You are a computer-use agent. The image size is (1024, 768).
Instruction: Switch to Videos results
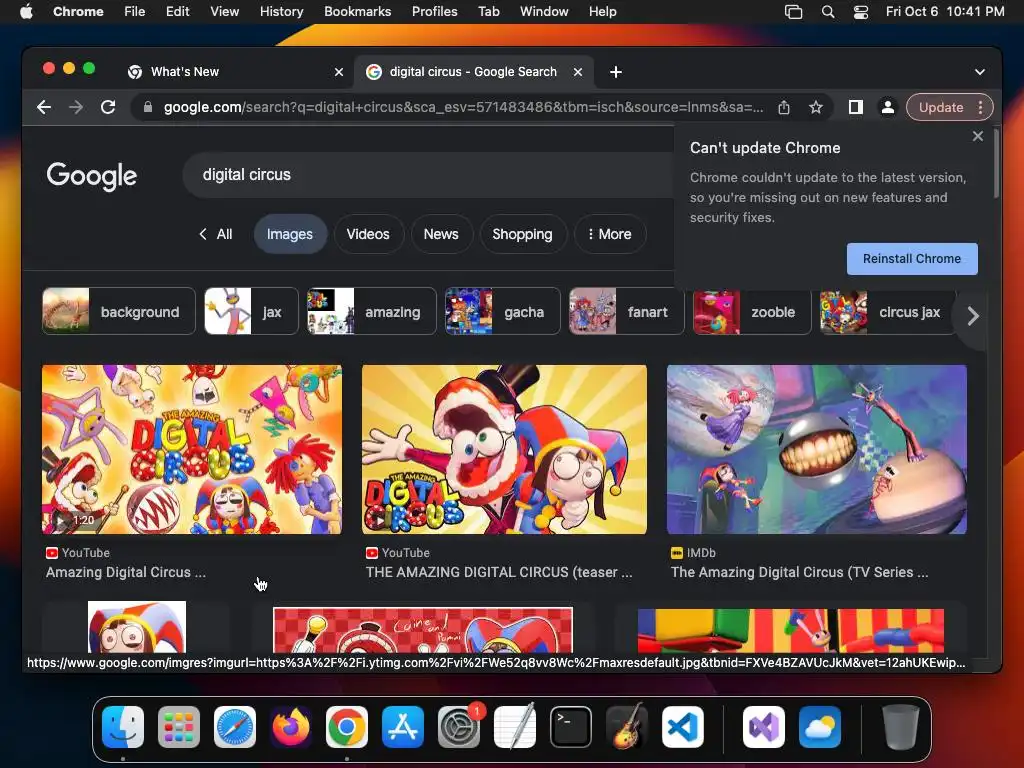[368, 234]
